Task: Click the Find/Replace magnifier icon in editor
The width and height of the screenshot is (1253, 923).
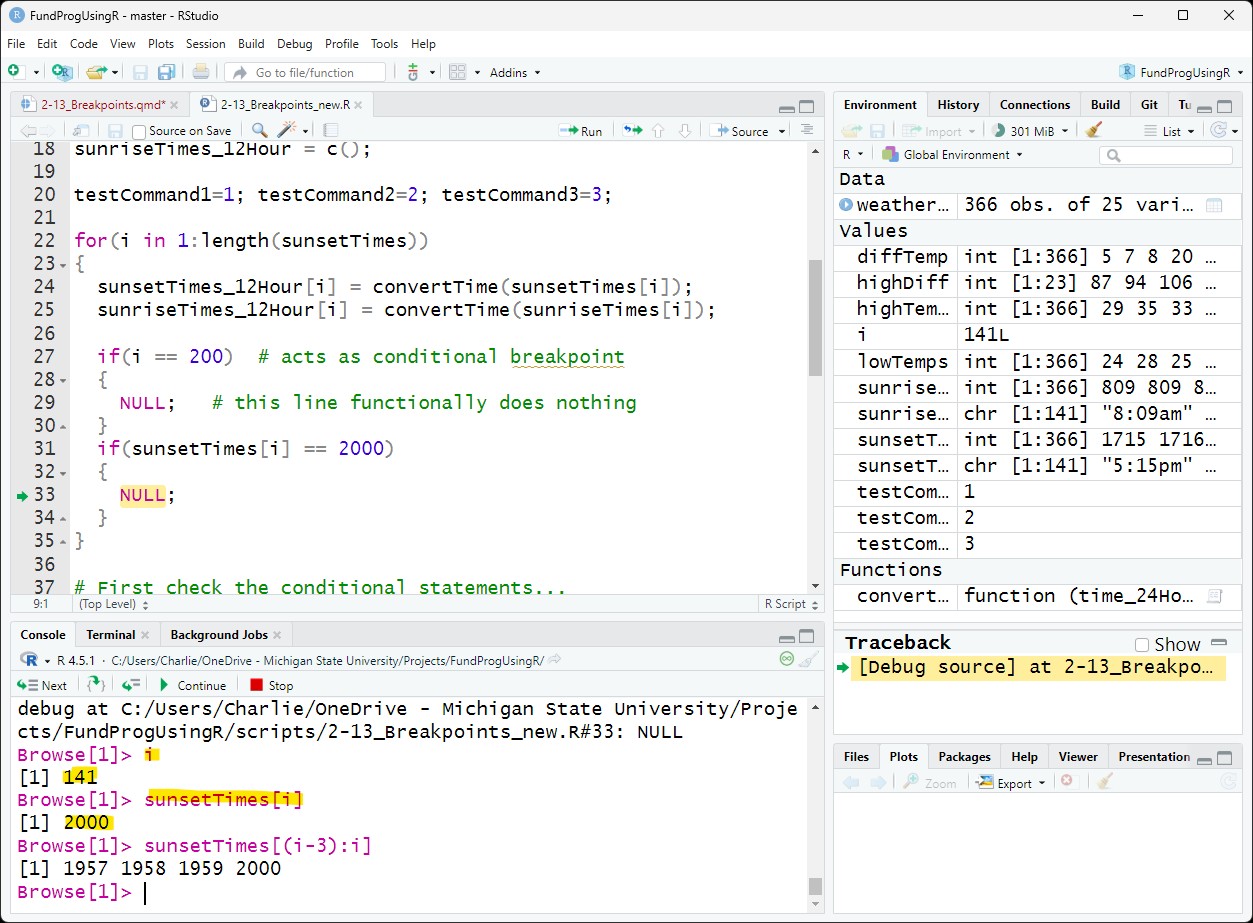Action: 259,130
